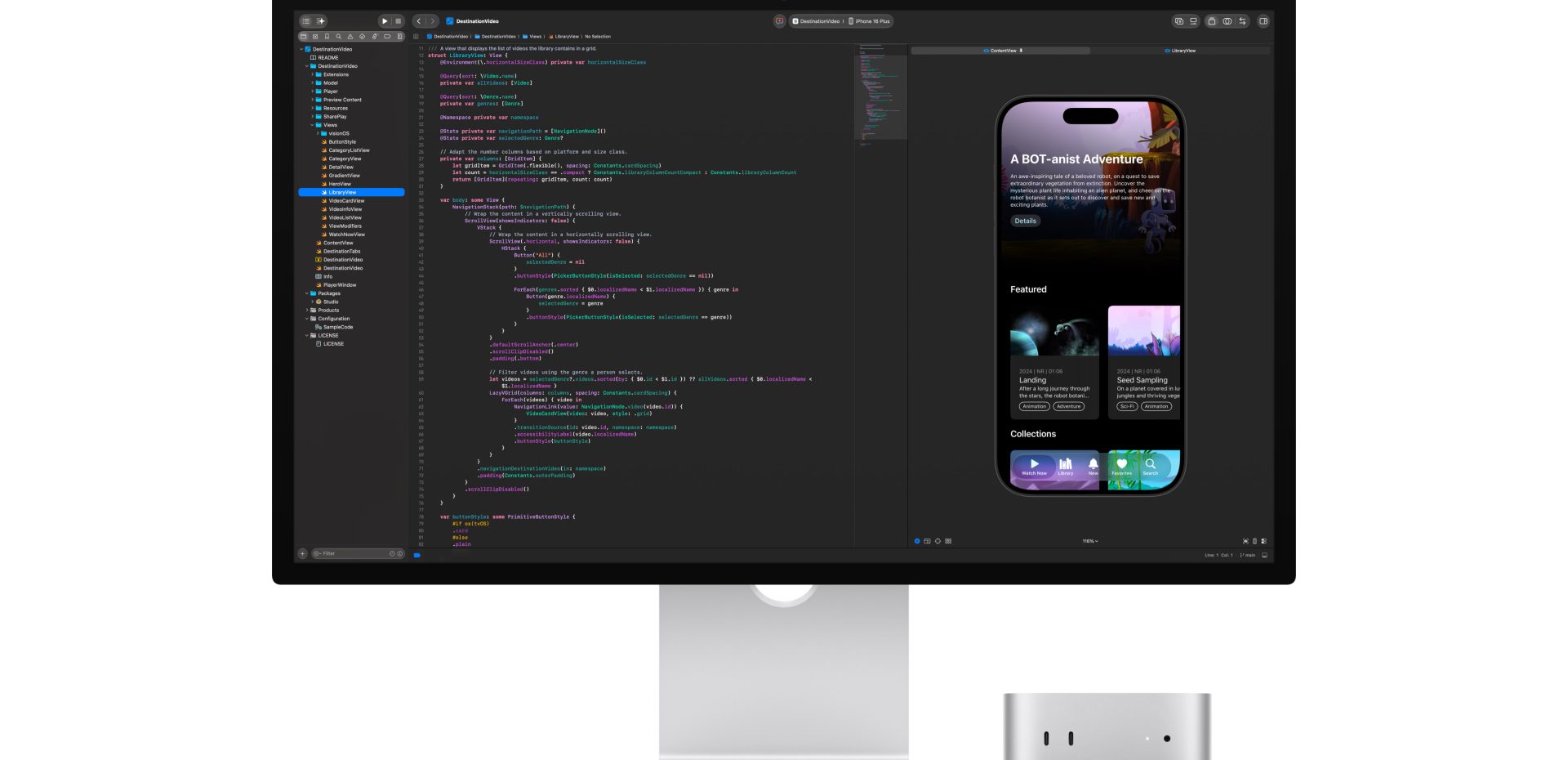Image resolution: width=1568 pixels, height=760 pixels.
Task: Click the red issue indicator beside the scheme
Action: [779, 21]
